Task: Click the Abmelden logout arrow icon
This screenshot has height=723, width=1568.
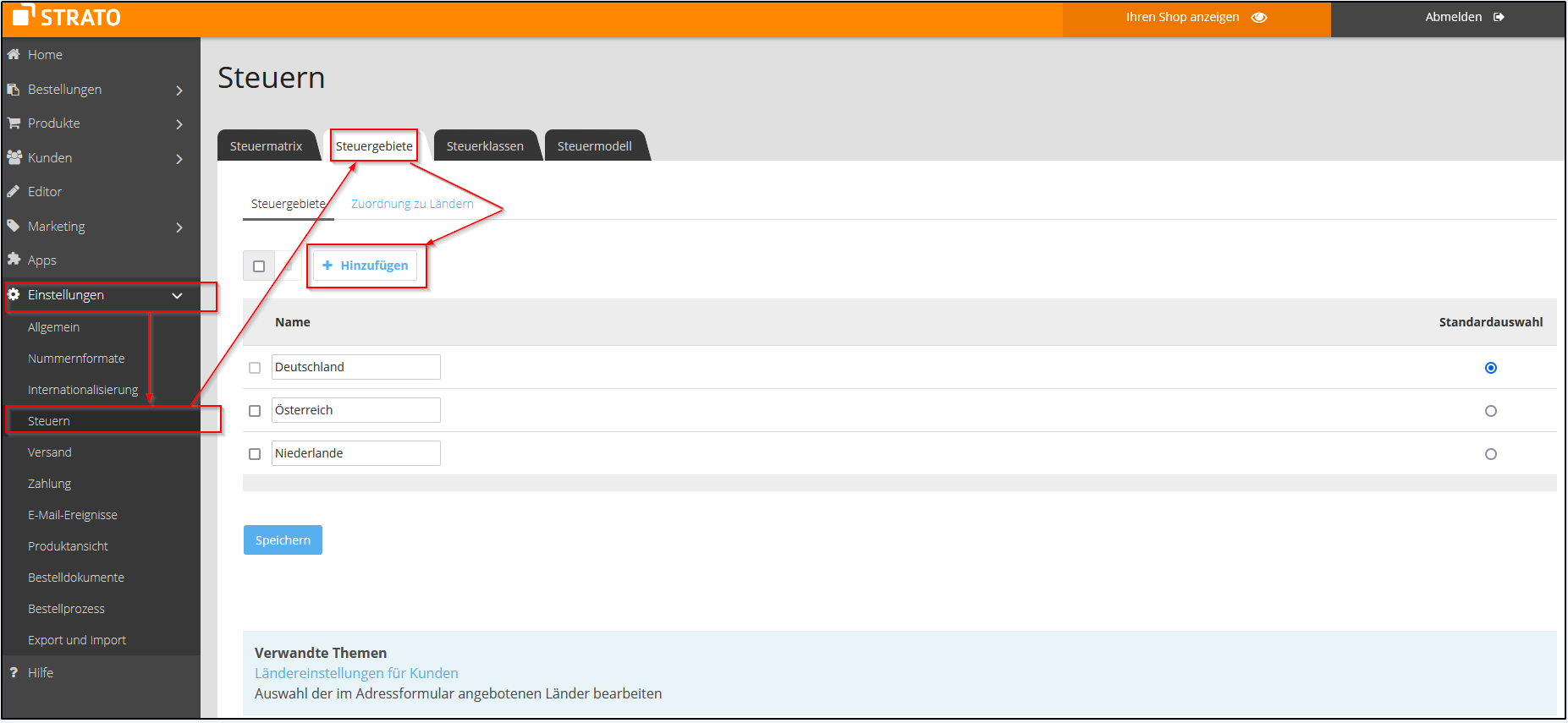Action: pos(1499,17)
